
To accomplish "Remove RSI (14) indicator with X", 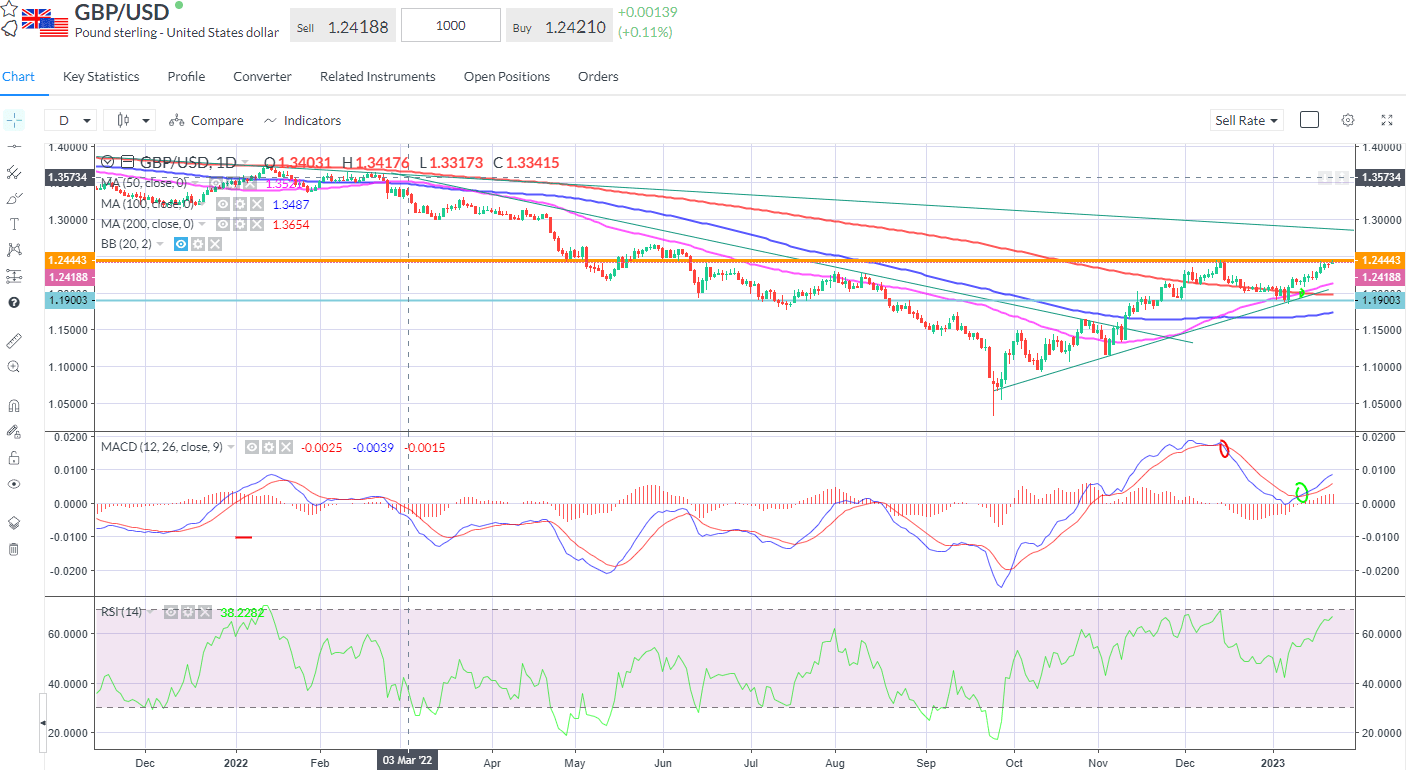I will point(205,612).
